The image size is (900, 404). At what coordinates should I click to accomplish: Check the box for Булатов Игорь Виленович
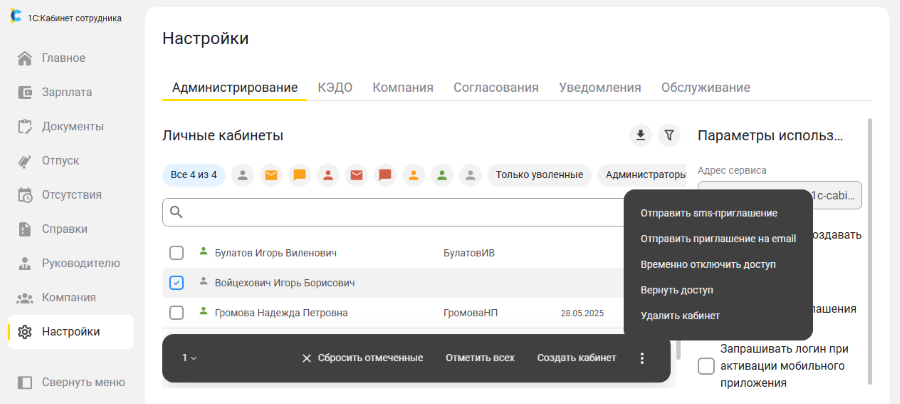(177, 253)
